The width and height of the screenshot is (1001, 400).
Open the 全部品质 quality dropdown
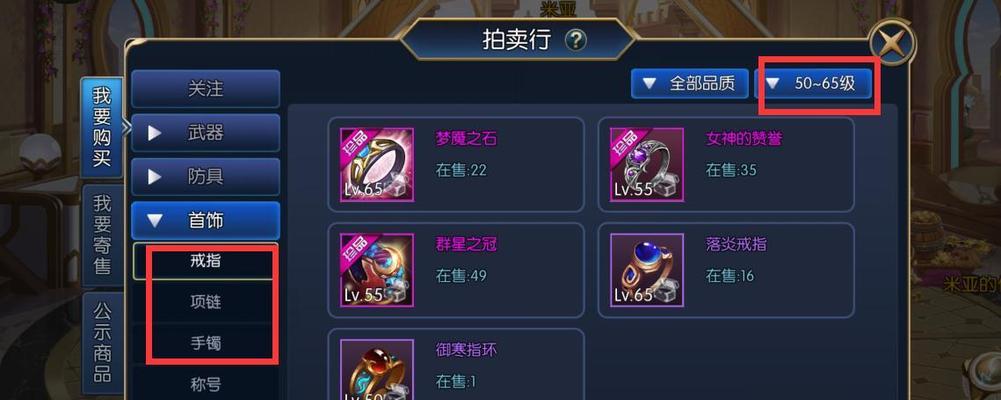coord(689,84)
